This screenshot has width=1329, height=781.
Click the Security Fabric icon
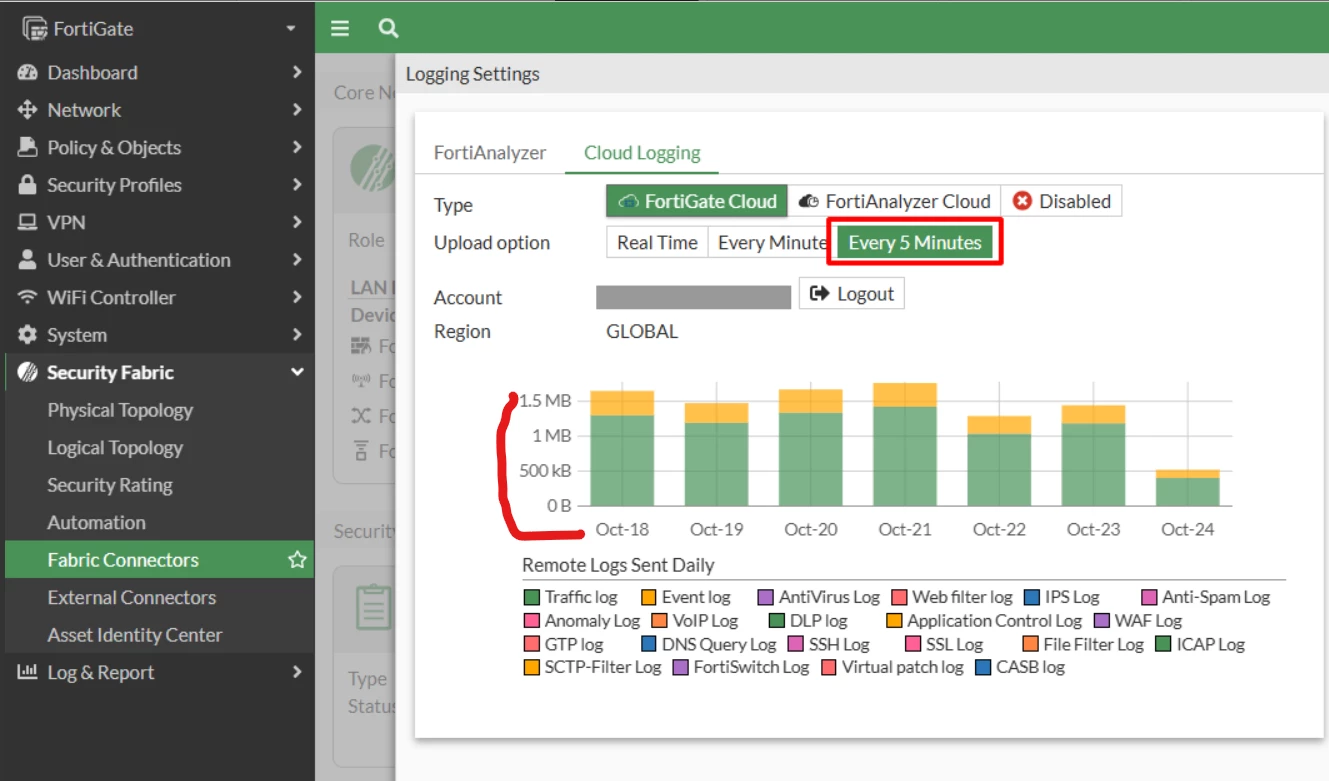click(x=28, y=372)
